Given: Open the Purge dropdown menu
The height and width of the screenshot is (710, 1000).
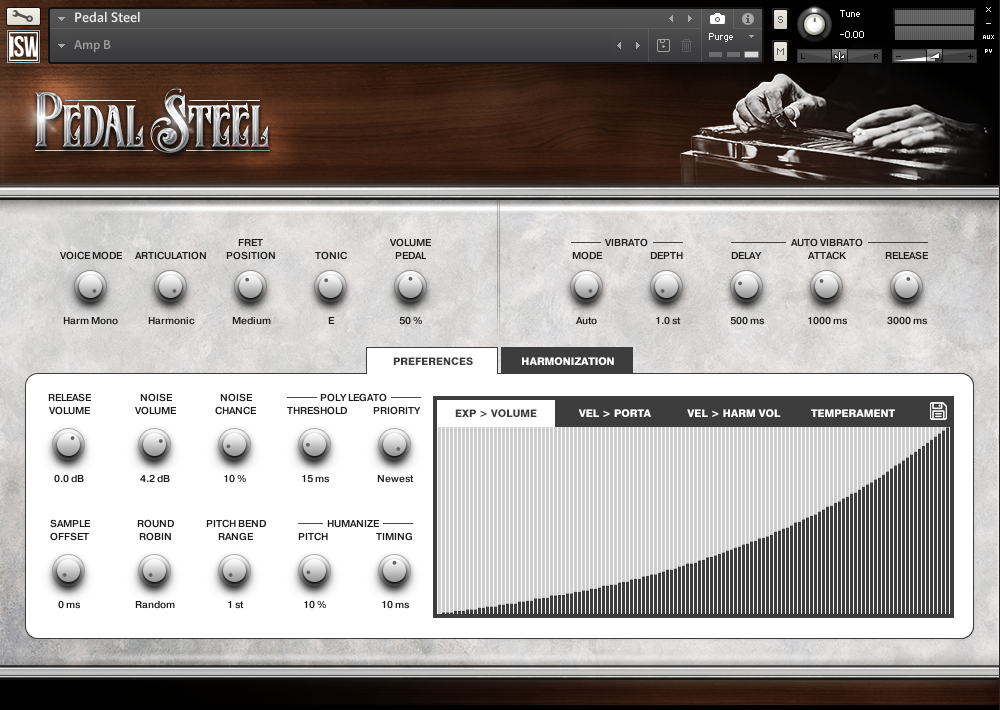Looking at the screenshot, I should (724, 35).
